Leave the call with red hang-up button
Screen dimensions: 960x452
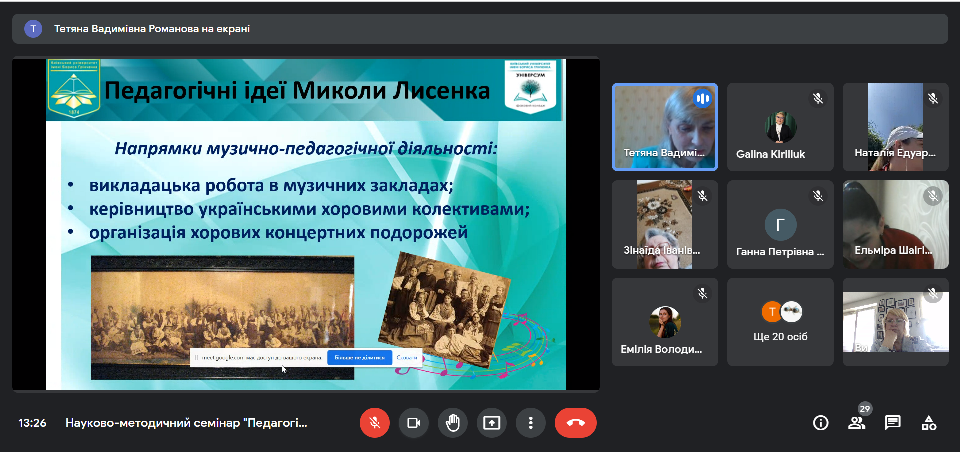576,423
